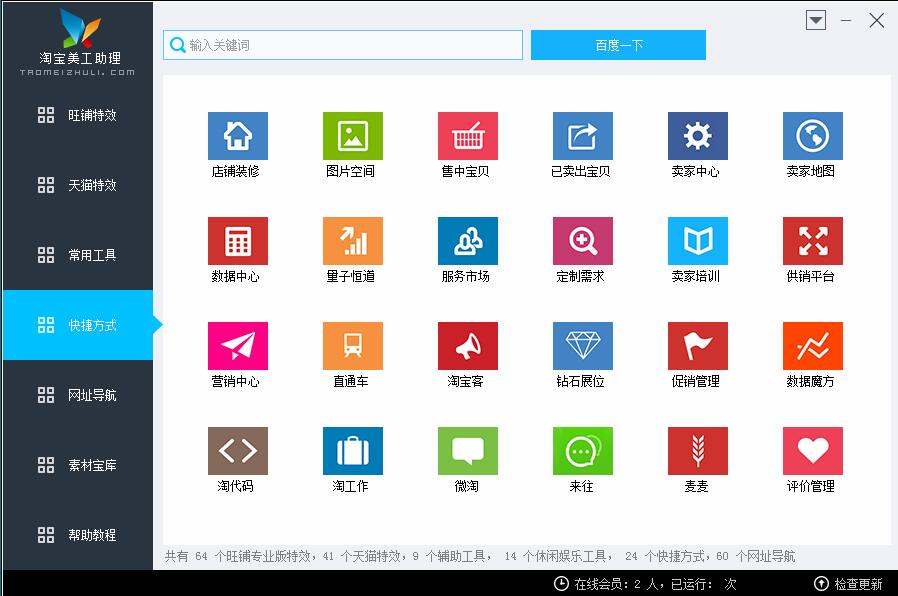Click the 淘宝美工助理 logo
The image size is (898, 596).
pyautogui.click(x=78, y=42)
